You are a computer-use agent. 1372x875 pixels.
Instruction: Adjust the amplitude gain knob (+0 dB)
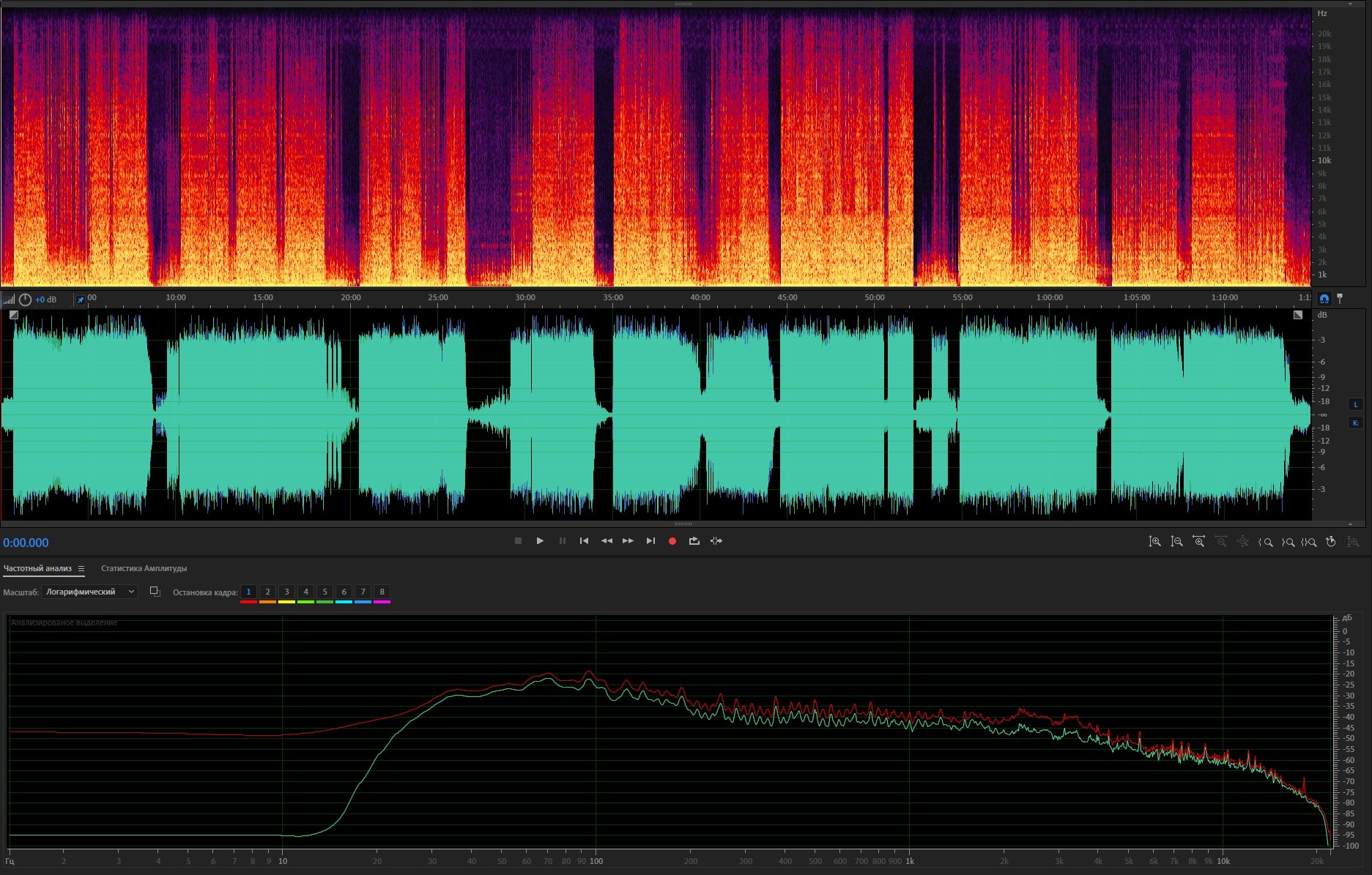pyautogui.click(x=26, y=299)
